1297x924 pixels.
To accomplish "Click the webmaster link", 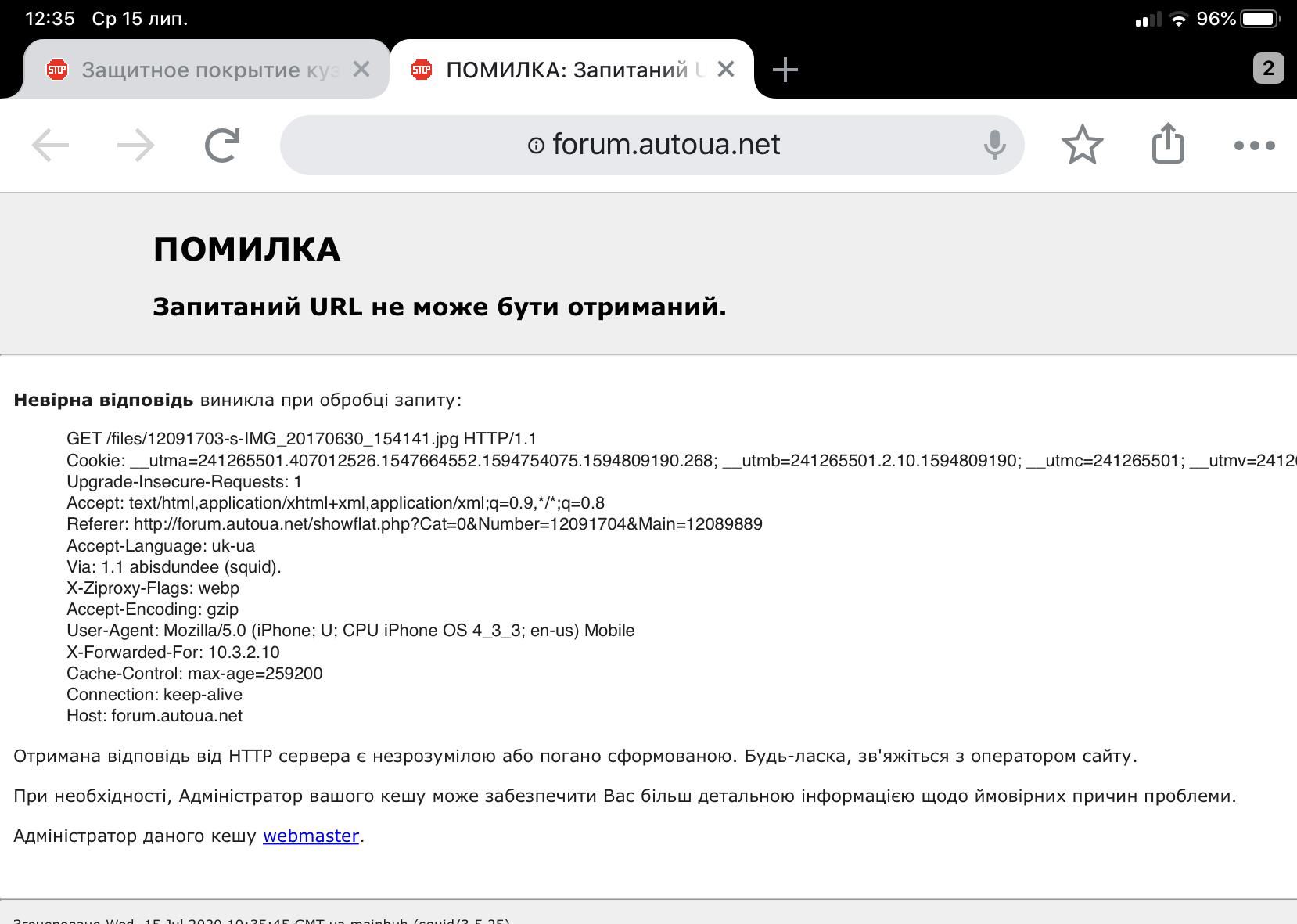I will pyautogui.click(x=311, y=836).
